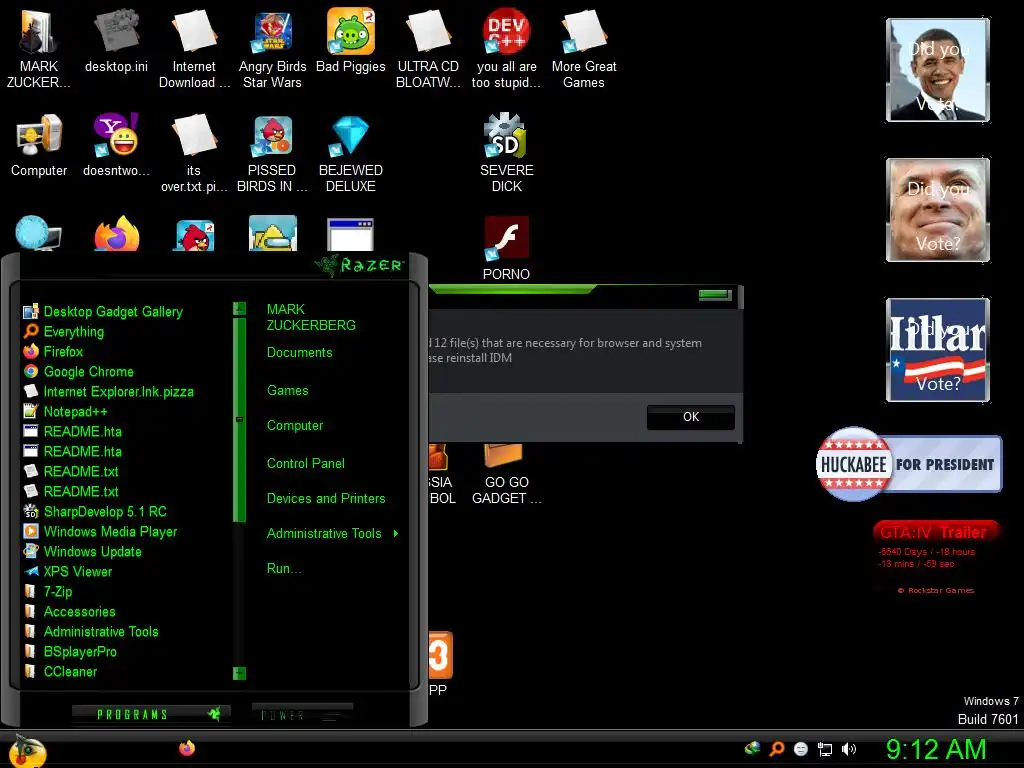Click the McCain 'Did you Vote?' gadget
Viewport: 1024px width, 768px height.
pyautogui.click(x=938, y=210)
